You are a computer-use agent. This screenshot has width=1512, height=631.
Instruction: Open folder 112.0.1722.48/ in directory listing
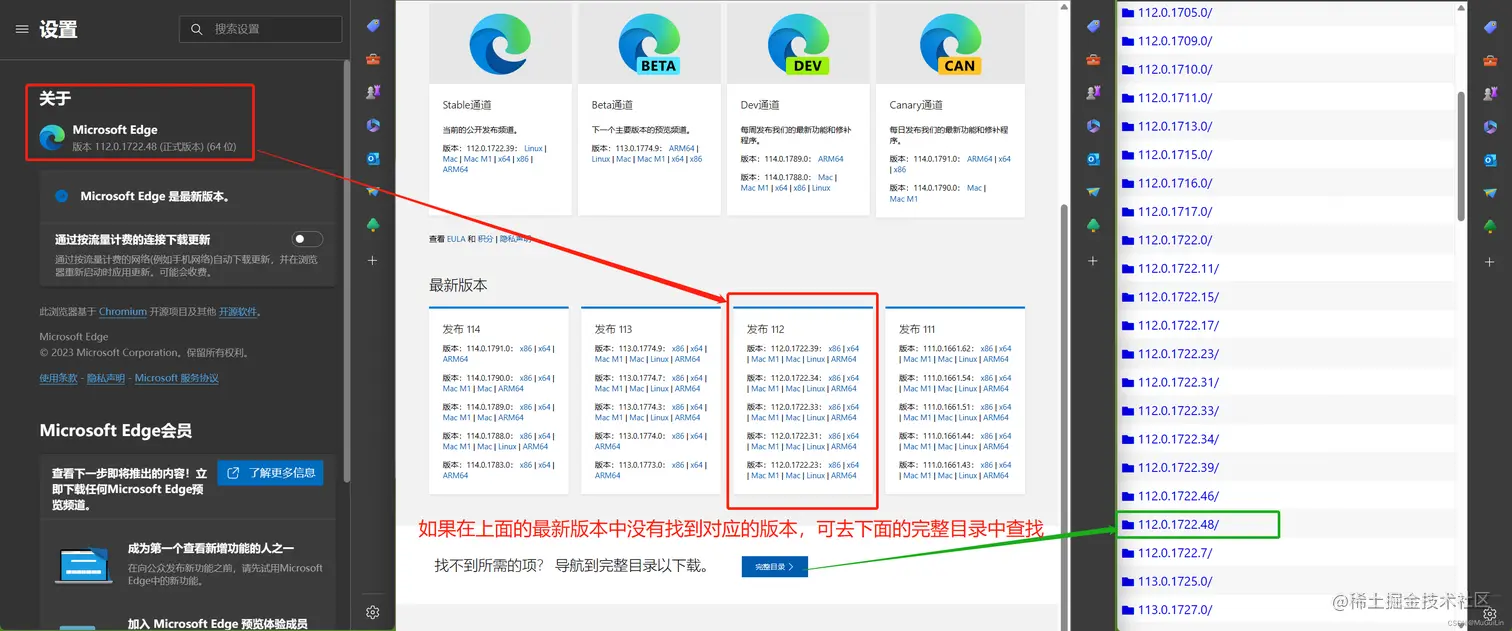[x=1178, y=525]
